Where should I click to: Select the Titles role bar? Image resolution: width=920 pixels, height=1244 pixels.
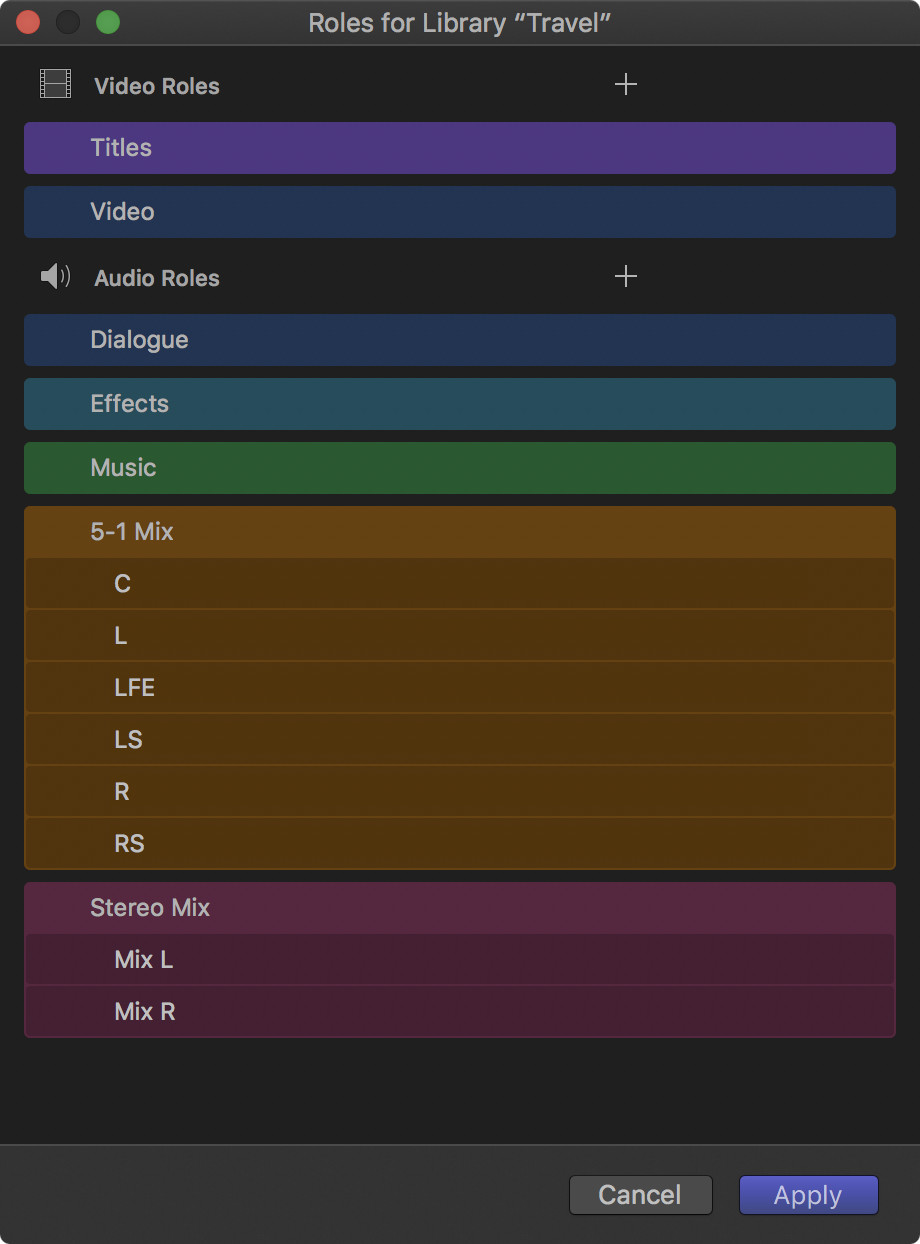(x=460, y=147)
